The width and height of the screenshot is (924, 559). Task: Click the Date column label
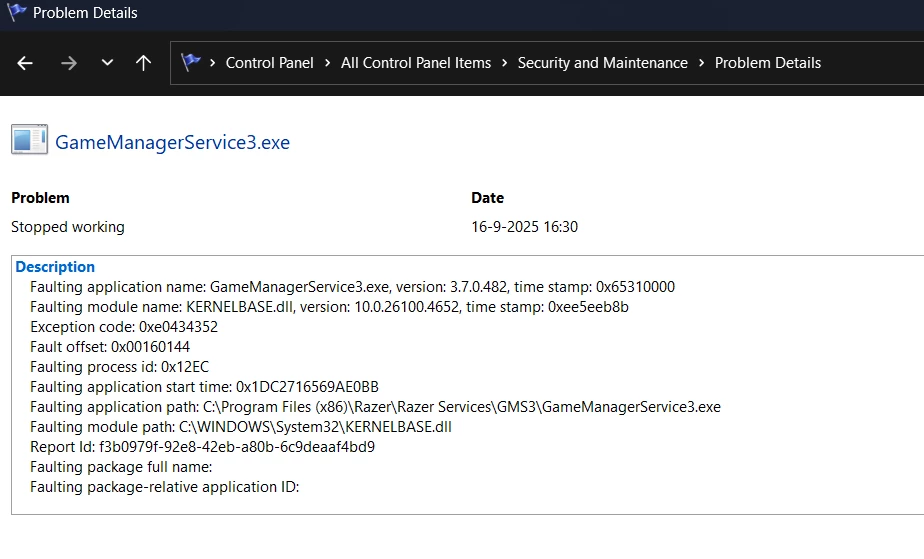click(x=487, y=198)
